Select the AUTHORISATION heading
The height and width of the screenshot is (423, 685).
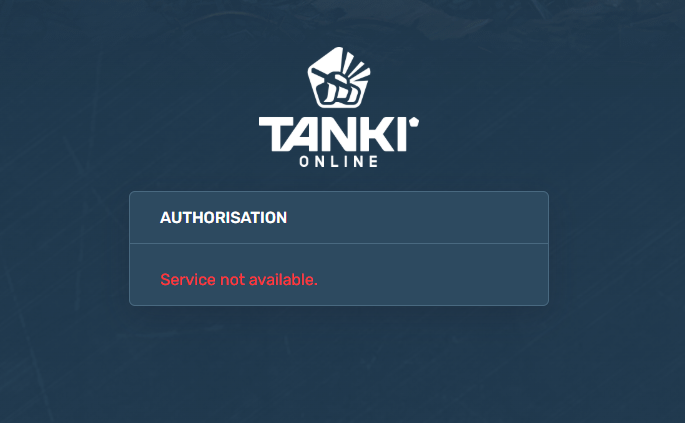[x=223, y=218]
